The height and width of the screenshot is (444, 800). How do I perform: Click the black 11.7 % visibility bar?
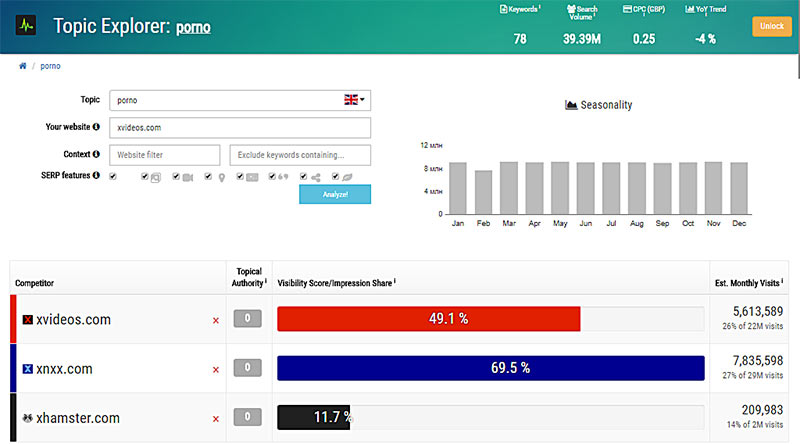pyautogui.click(x=314, y=417)
